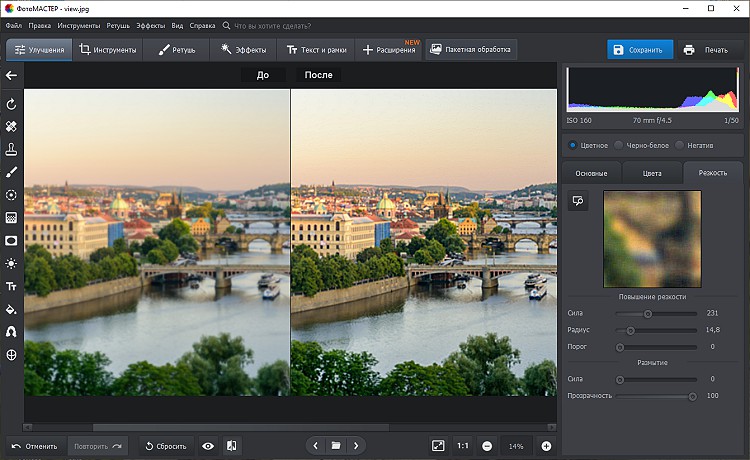This screenshot has height=460, width=750.
Task: Click the fit-to-screen icon
Action: tap(438, 445)
